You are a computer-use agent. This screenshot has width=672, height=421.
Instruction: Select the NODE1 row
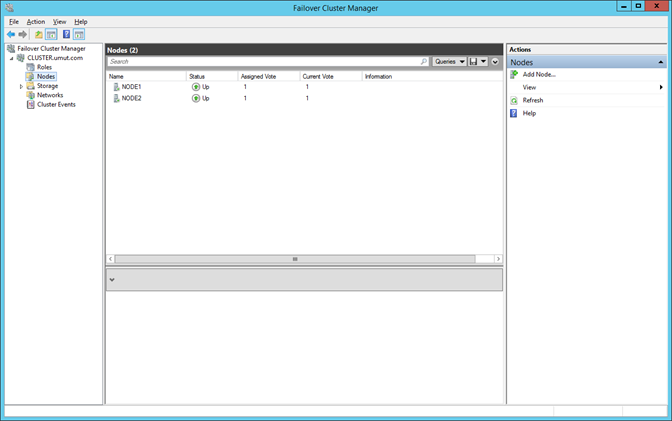304,87
